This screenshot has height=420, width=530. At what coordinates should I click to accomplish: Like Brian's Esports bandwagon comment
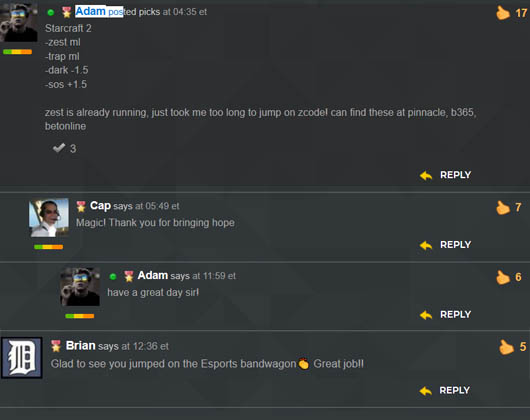click(x=506, y=347)
